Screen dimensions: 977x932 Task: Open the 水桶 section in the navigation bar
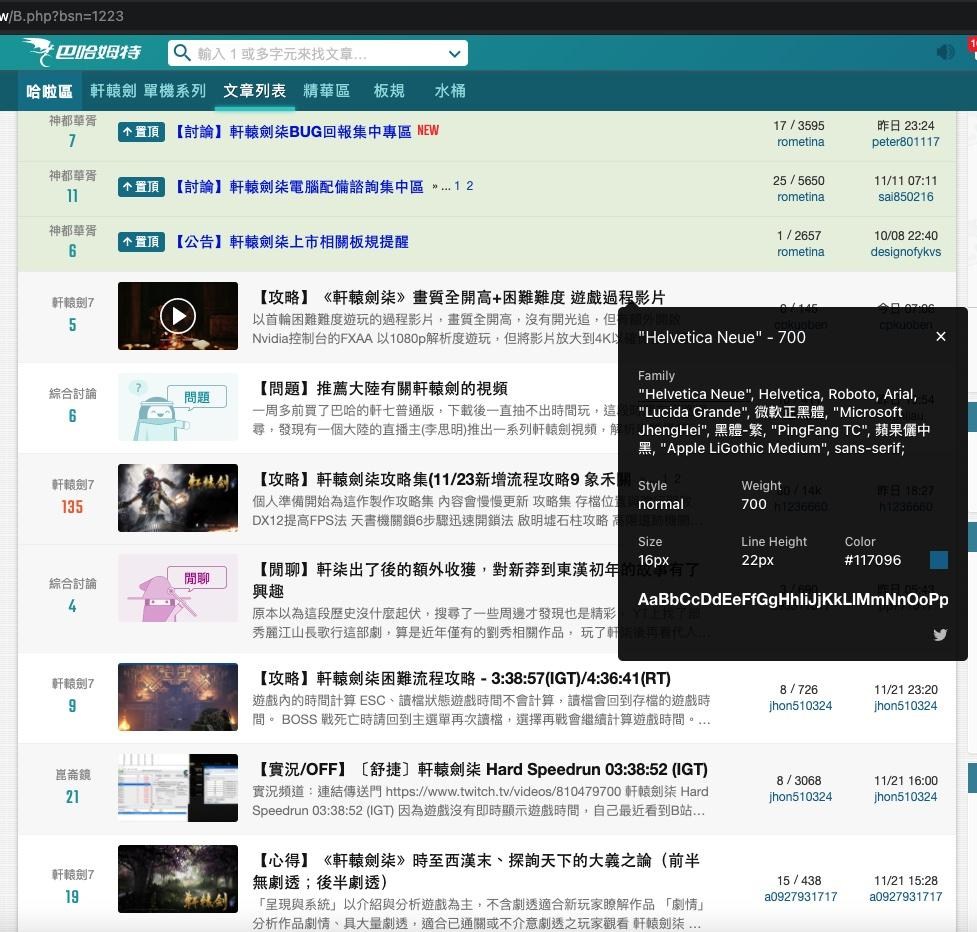450,91
